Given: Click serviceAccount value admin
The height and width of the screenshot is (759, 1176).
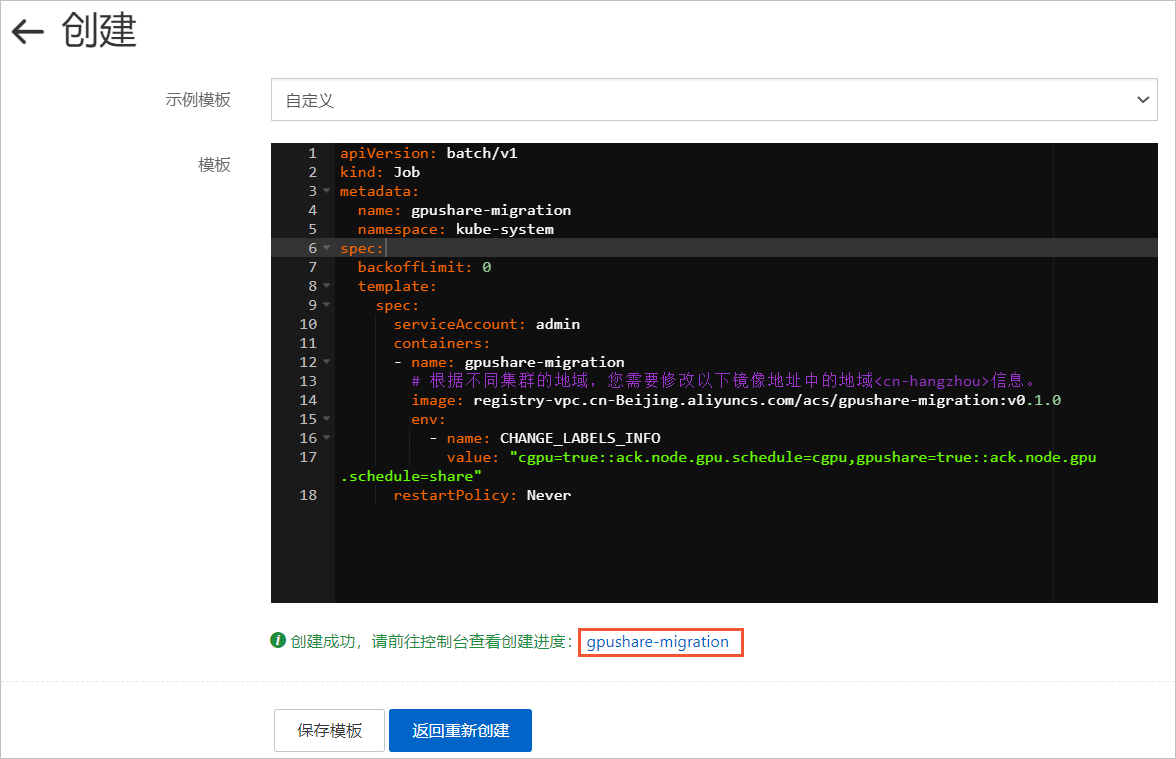Looking at the screenshot, I should (558, 325).
